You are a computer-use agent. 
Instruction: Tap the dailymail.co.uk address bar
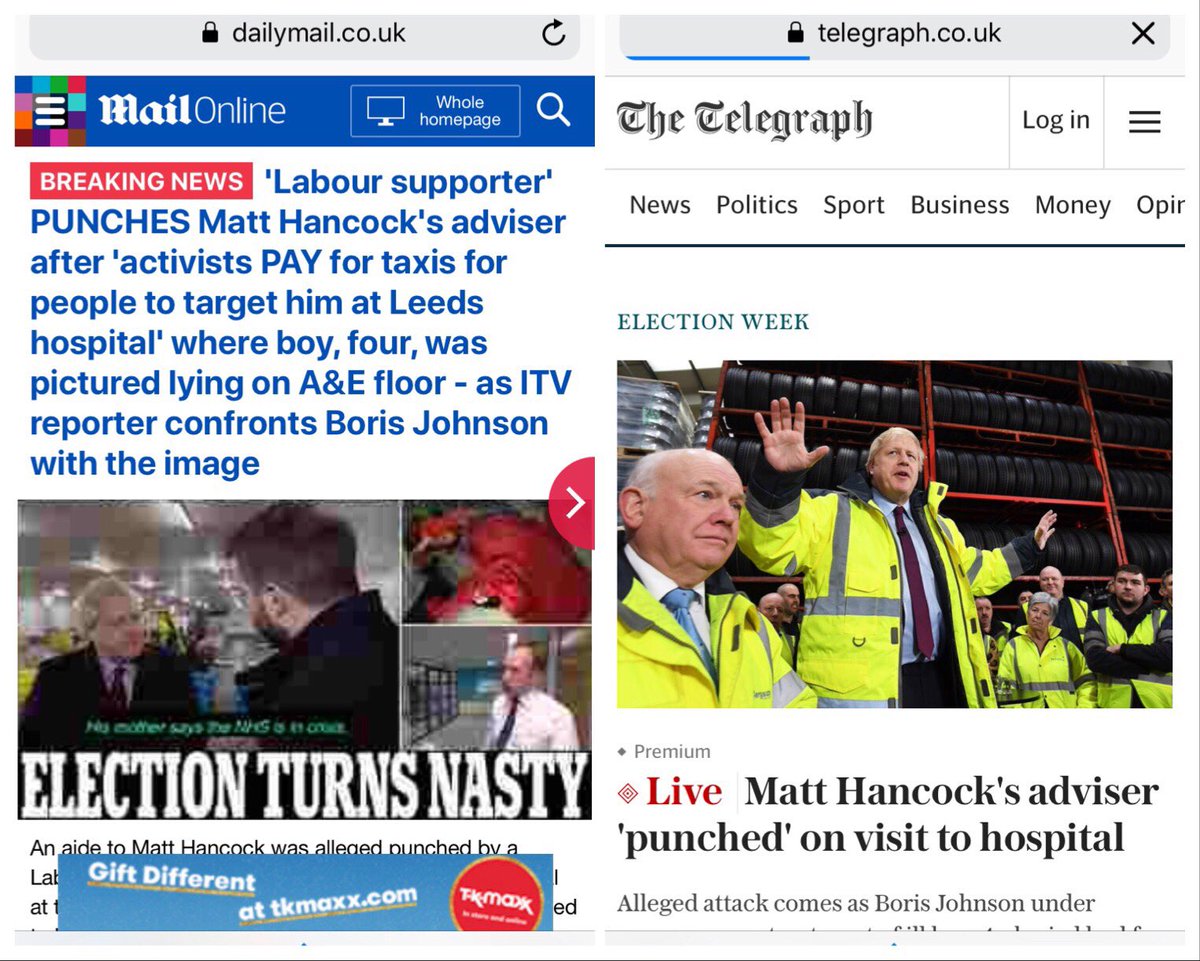[x=304, y=35]
